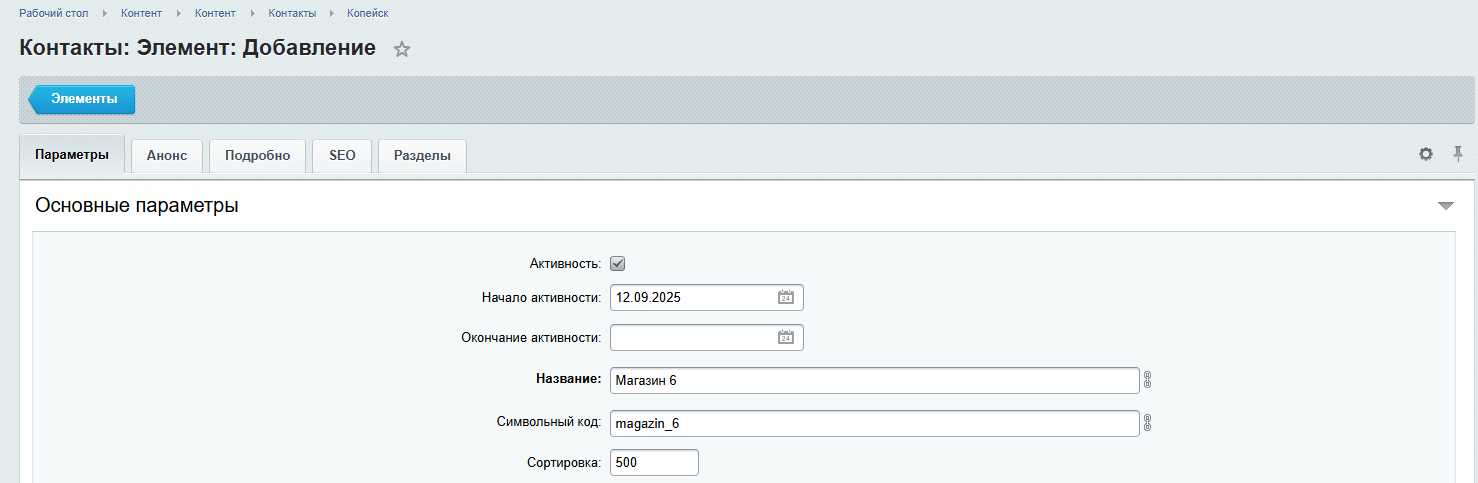Open Рабочий стол breadcrumb link

click(x=53, y=13)
